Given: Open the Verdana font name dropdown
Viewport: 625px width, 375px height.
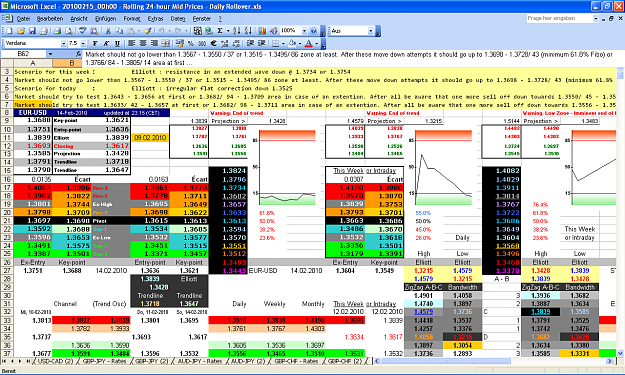Looking at the screenshot, I should pyautogui.click(x=63, y=43).
